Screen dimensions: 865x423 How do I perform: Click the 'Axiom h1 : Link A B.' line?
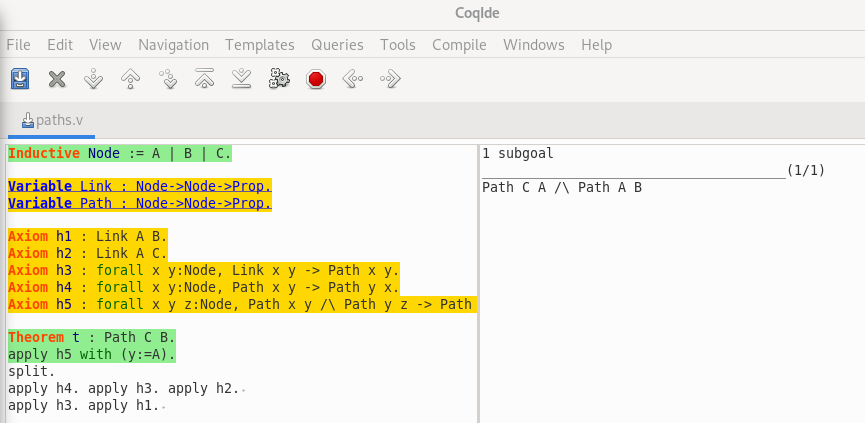[x=88, y=237]
